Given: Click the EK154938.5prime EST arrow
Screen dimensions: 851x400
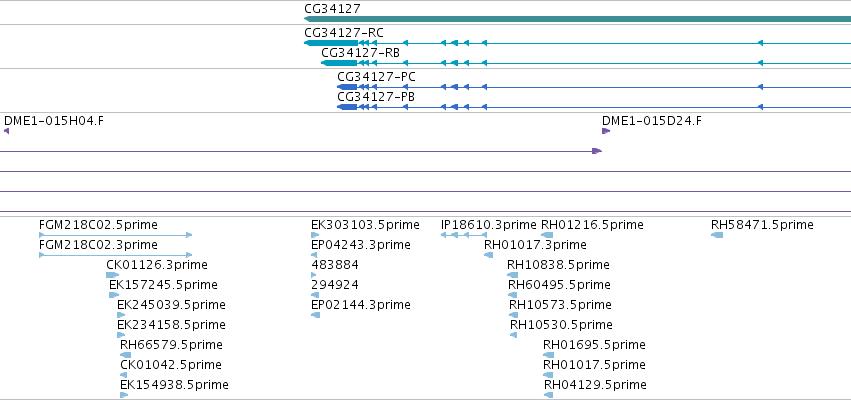Looking at the screenshot, I should point(124,395).
